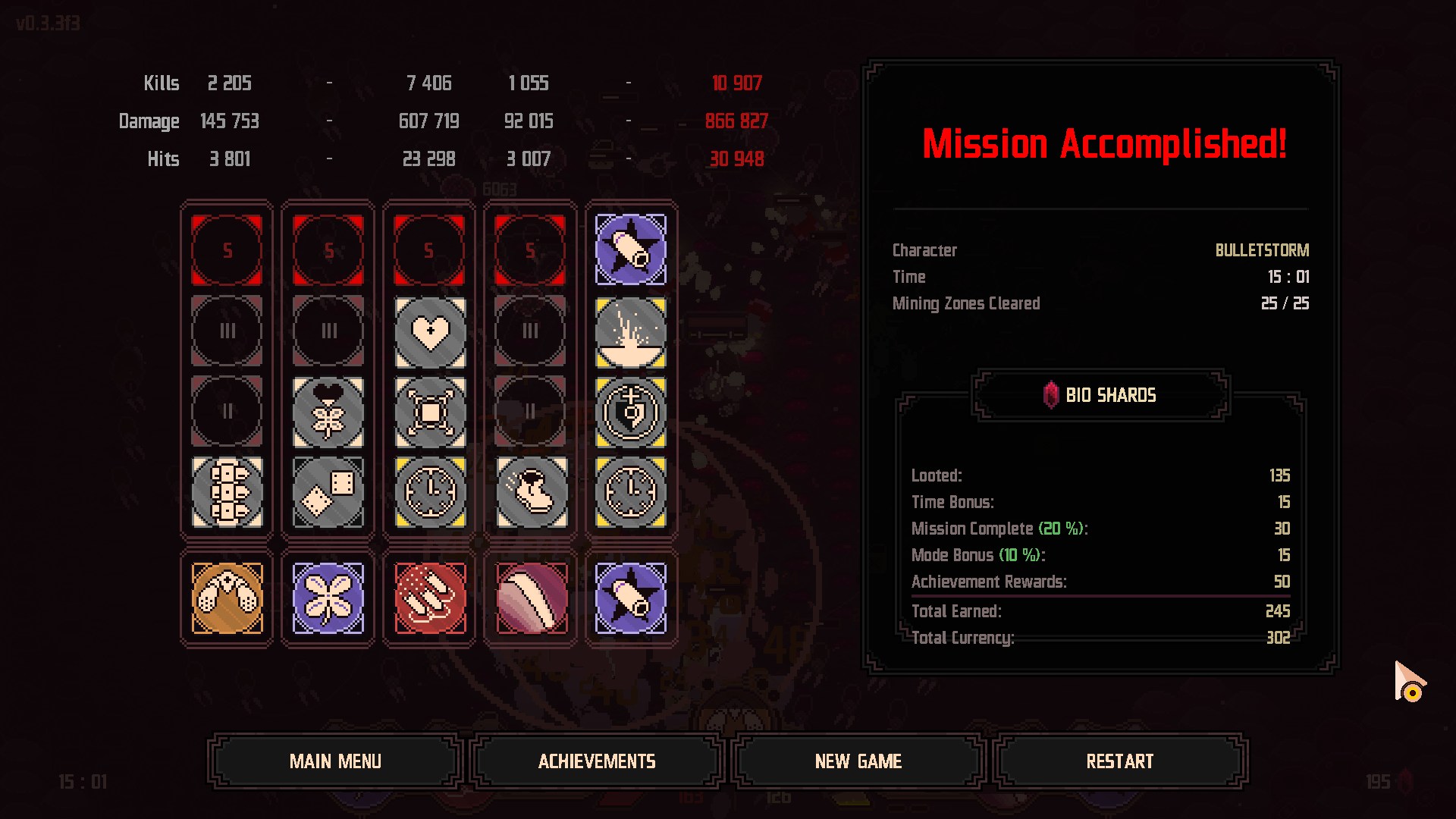Select the red claw slash weapon icon

(430, 598)
